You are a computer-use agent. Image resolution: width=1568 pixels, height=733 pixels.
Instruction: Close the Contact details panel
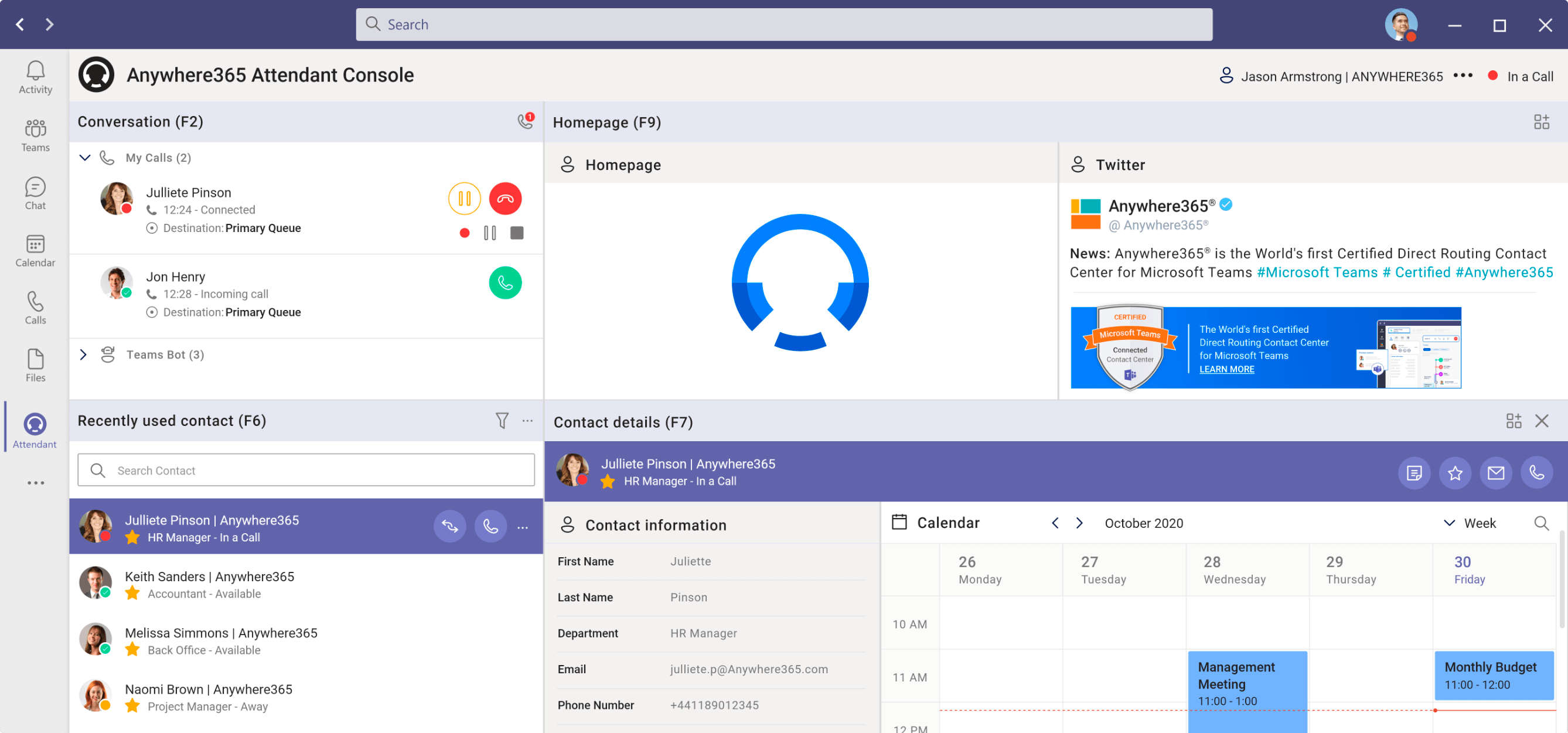point(1541,421)
